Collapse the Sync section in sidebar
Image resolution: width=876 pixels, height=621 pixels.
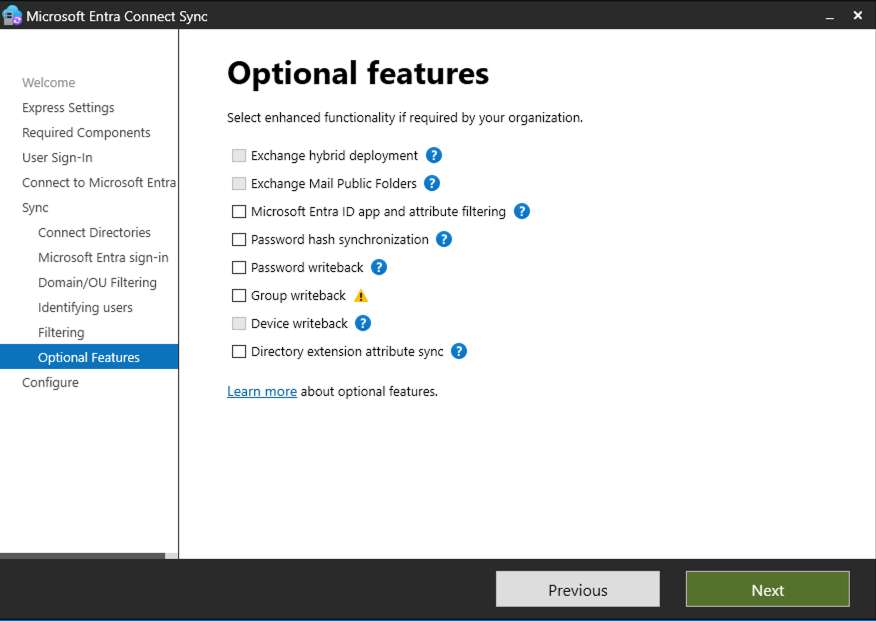click(35, 207)
